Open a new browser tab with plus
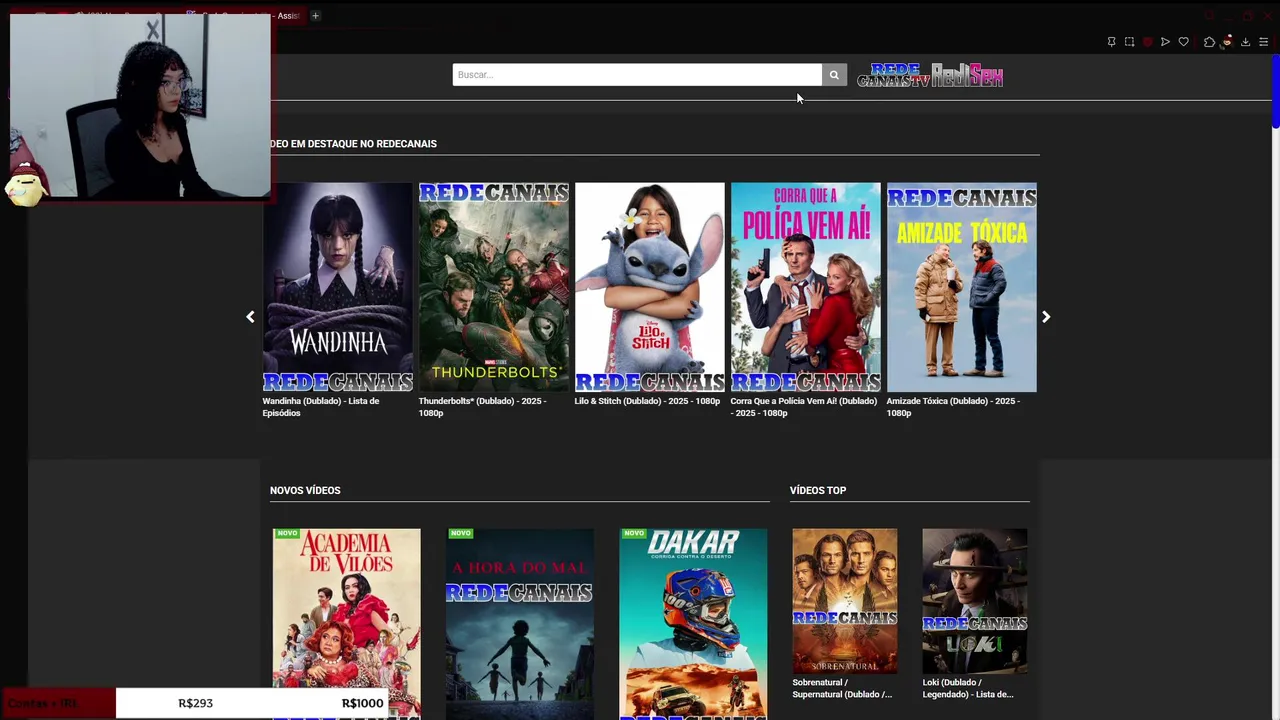Viewport: 1280px width, 720px height. coord(315,15)
